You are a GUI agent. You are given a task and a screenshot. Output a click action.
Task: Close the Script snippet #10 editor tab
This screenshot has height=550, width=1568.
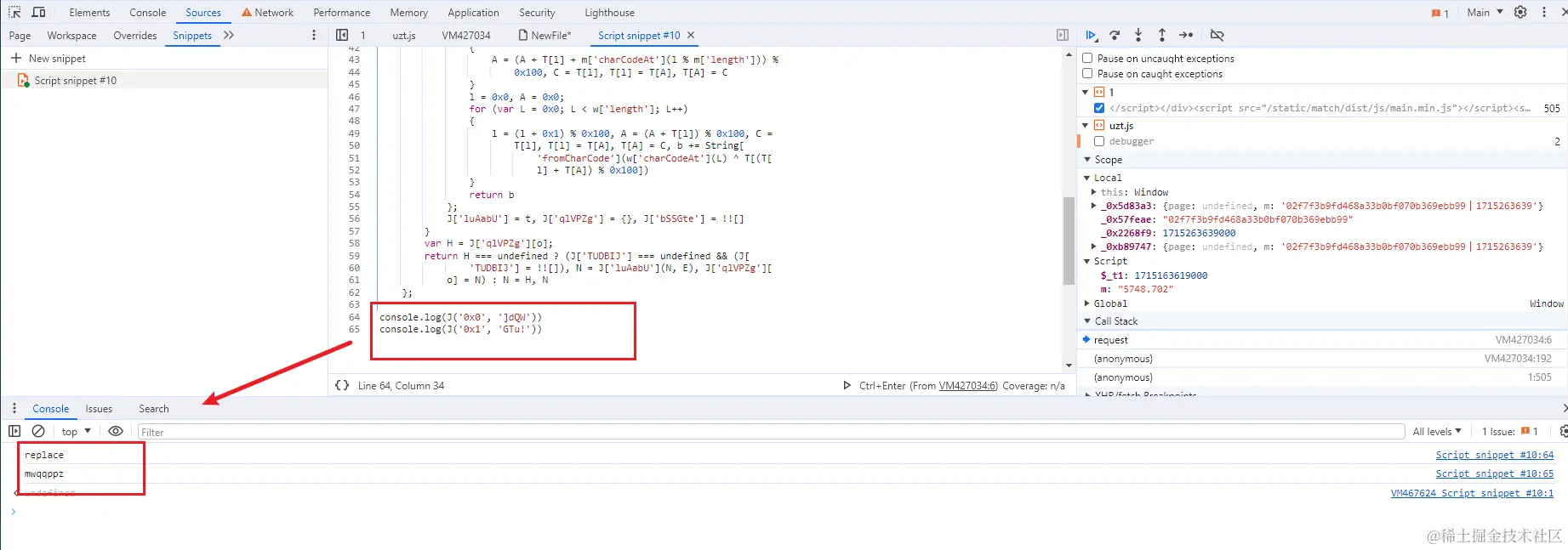[691, 35]
